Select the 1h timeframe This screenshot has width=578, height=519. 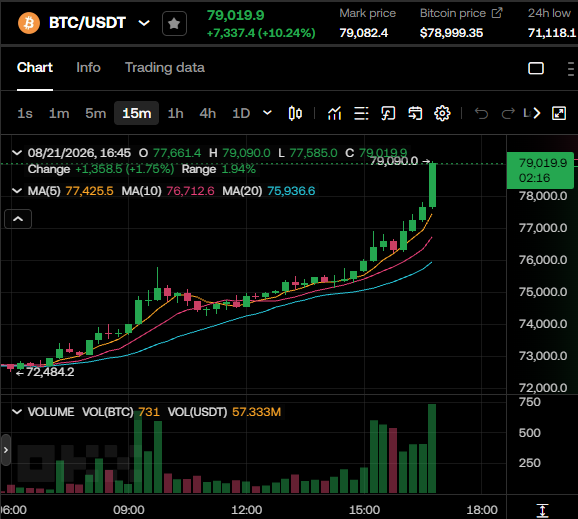[x=175, y=113]
